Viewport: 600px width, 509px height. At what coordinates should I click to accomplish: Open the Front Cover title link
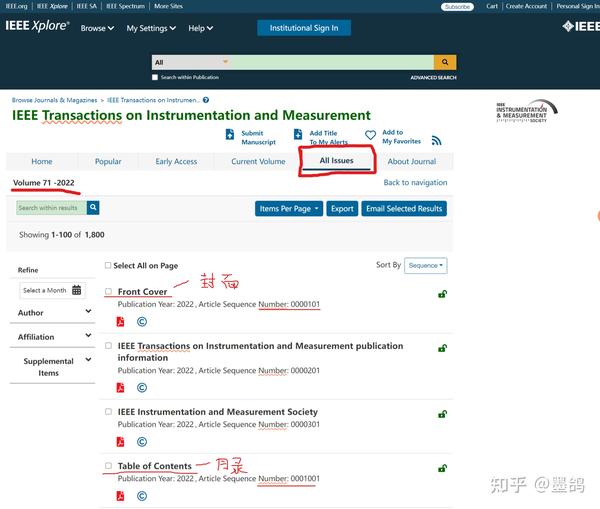click(142, 292)
